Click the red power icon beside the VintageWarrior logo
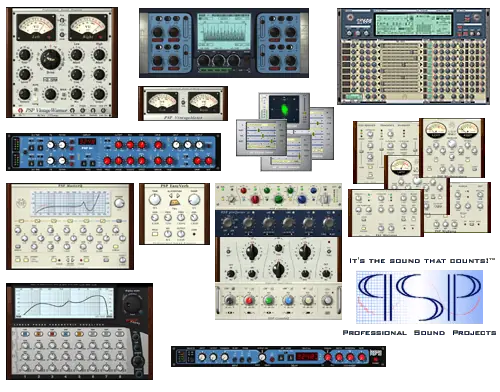Image resolution: width=500 pixels, height=392 pixels. tap(19, 110)
